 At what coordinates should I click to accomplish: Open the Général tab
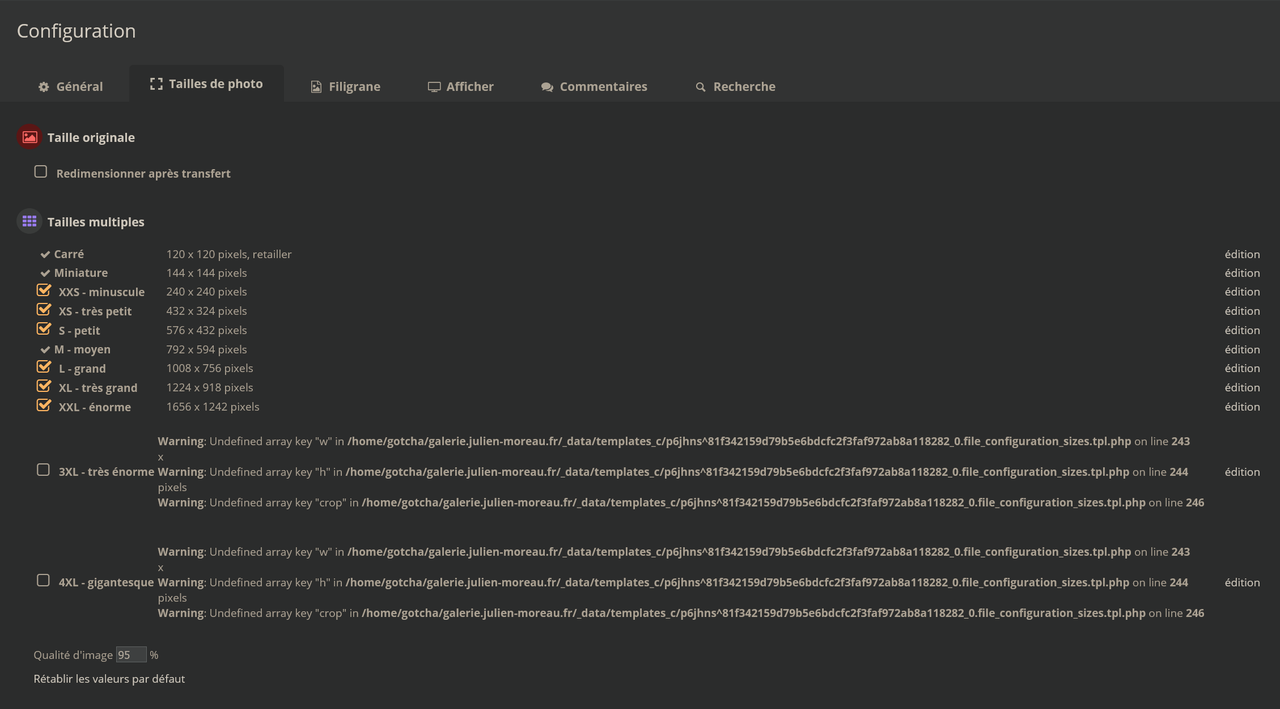(x=70, y=86)
